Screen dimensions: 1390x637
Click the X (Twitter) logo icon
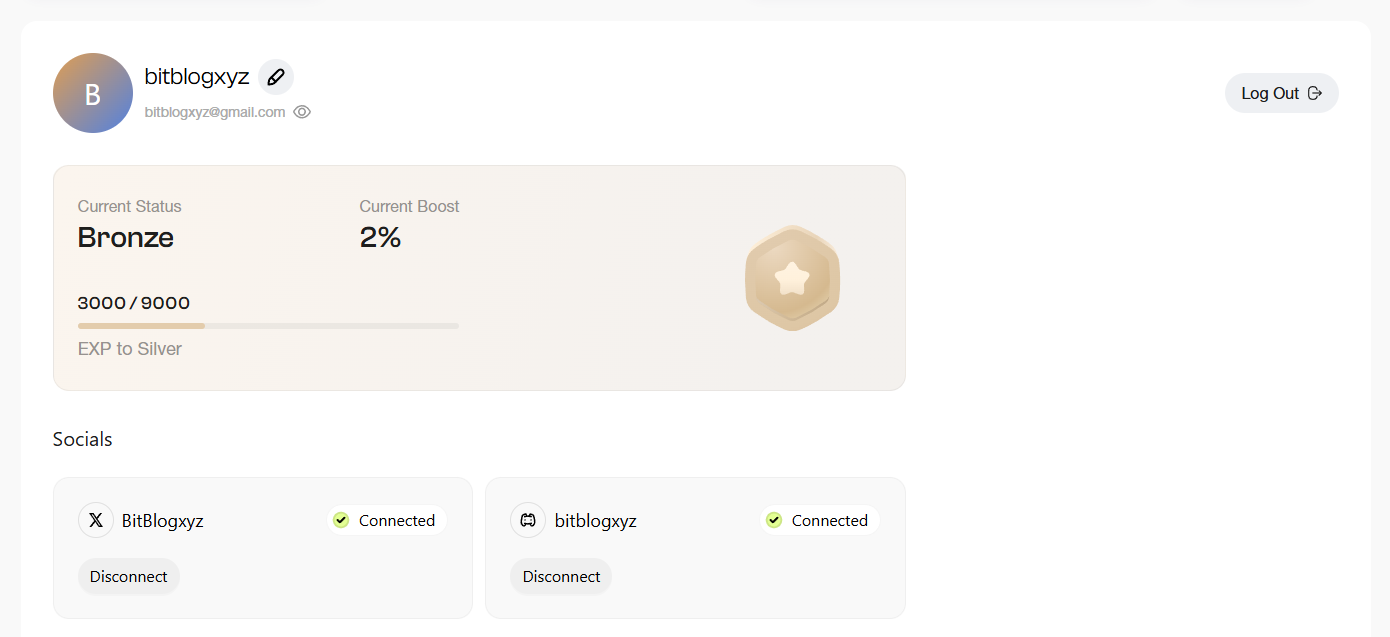96,520
